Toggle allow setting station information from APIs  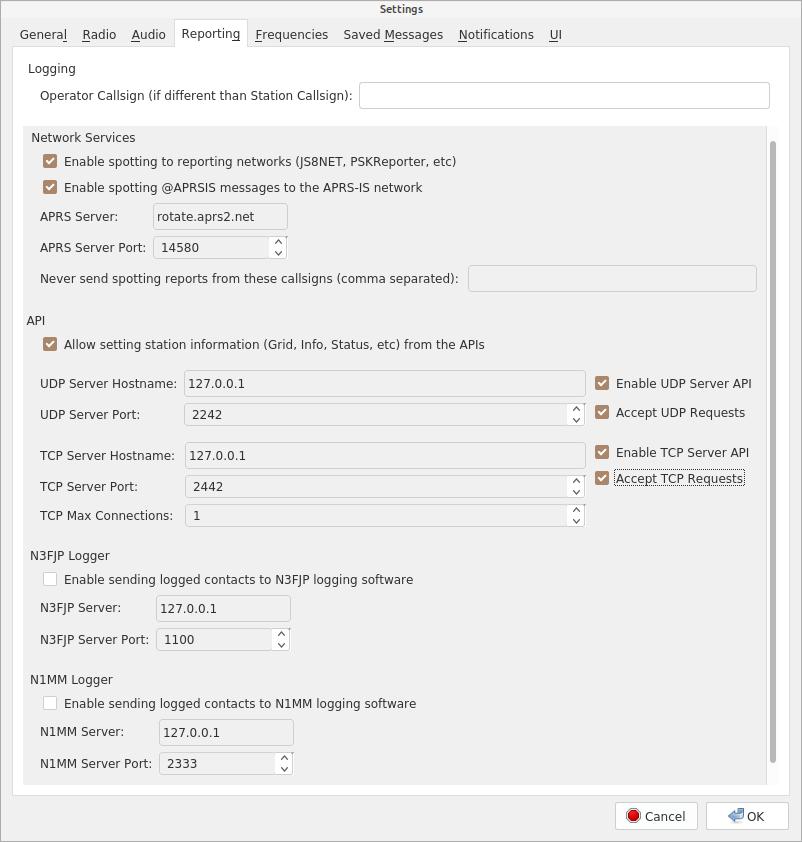pos(50,344)
